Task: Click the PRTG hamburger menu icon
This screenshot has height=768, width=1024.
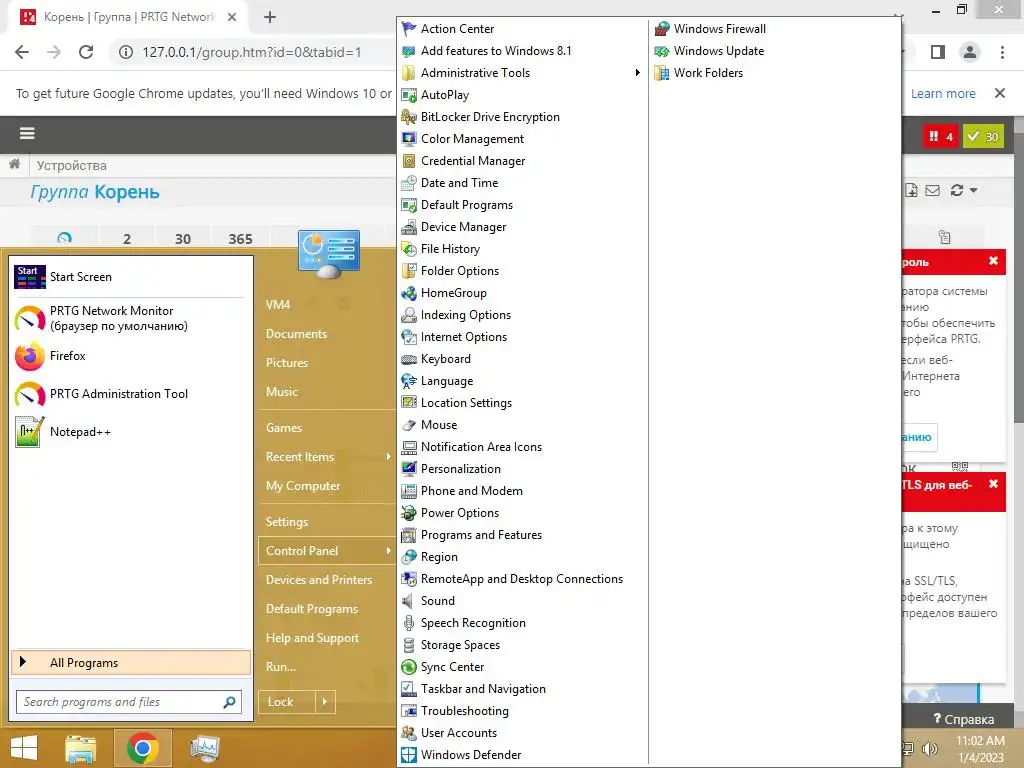Action: [x=27, y=134]
